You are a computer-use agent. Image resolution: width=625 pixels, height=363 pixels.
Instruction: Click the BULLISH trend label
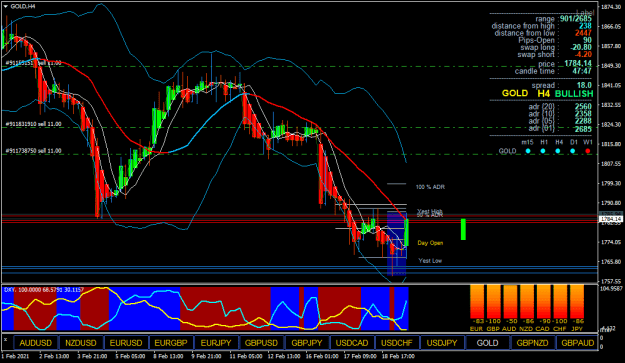[x=574, y=94]
